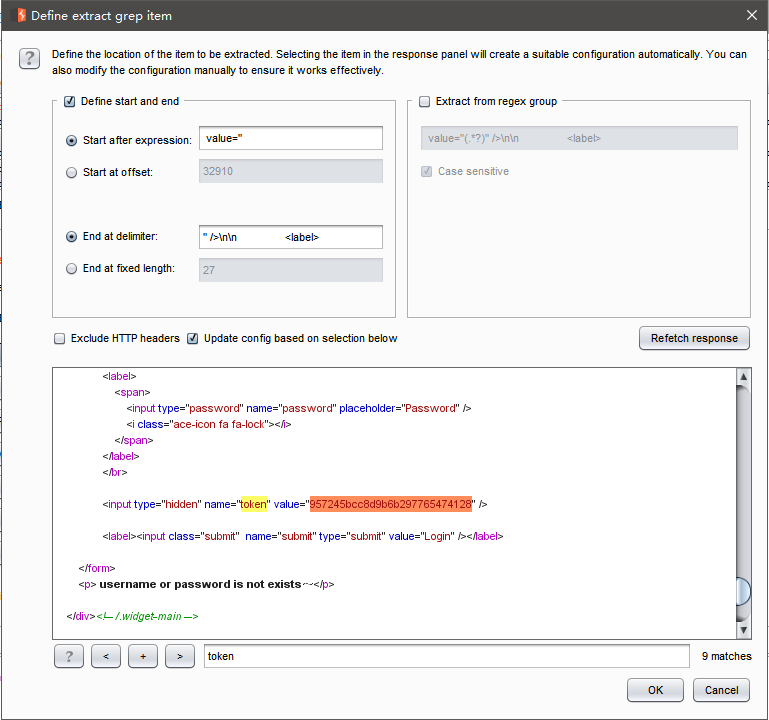769x720 pixels.
Task: Click scrollbar up arrow in response panel
Action: tap(743, 377)
